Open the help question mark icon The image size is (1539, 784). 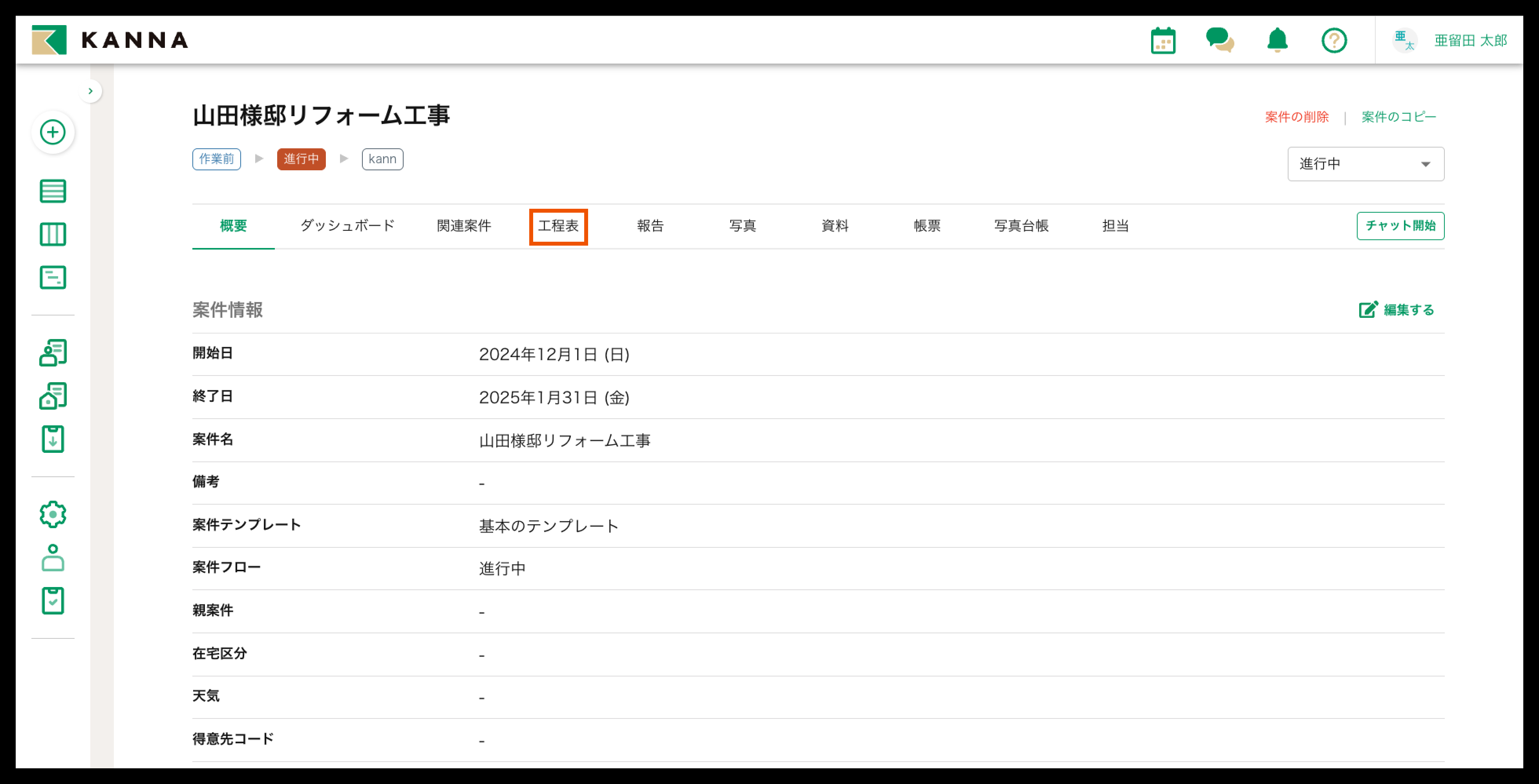pyautogui.click(x=1334, y=40)
